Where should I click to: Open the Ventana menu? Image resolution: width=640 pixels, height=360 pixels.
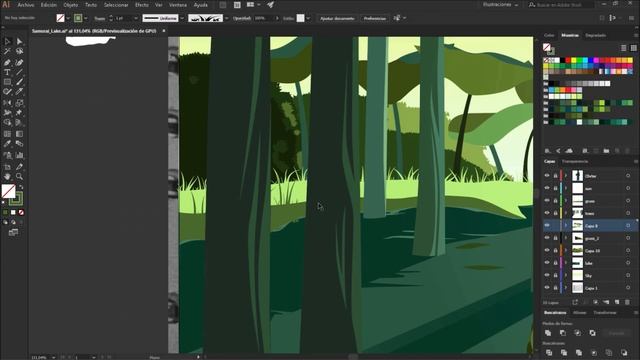[178, 5]
